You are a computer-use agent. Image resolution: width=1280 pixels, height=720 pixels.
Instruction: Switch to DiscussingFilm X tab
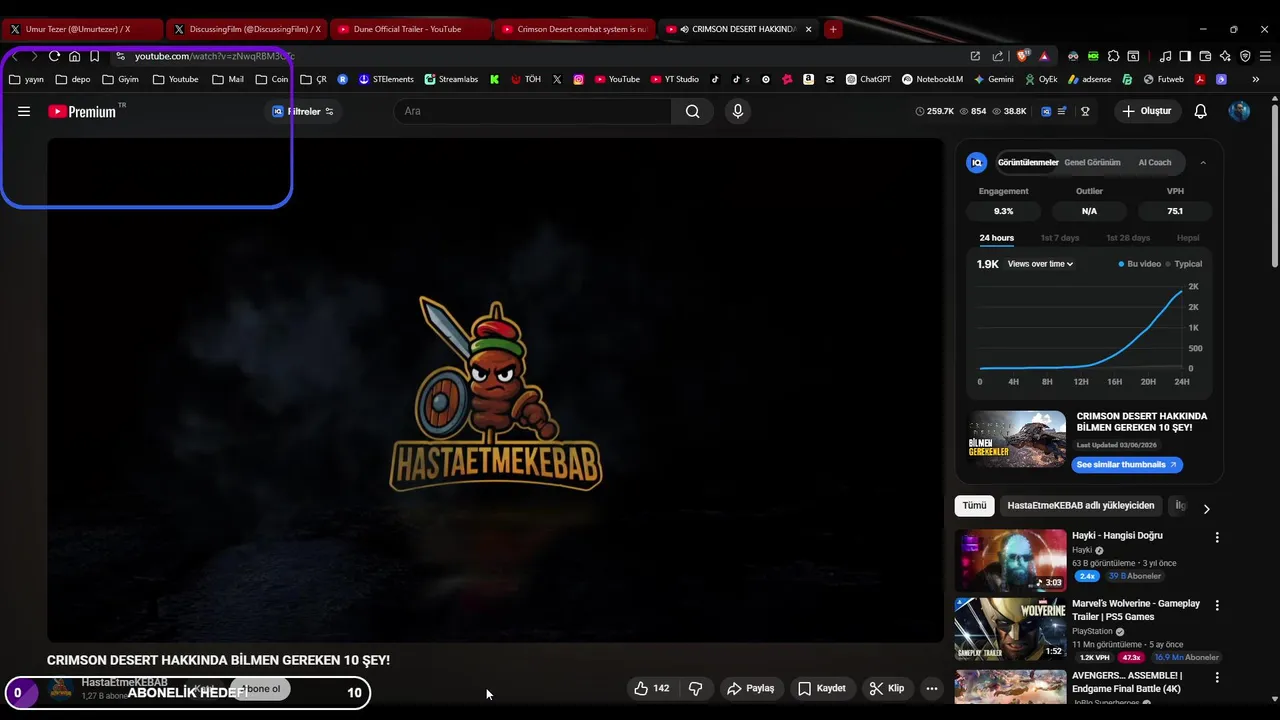245,29
